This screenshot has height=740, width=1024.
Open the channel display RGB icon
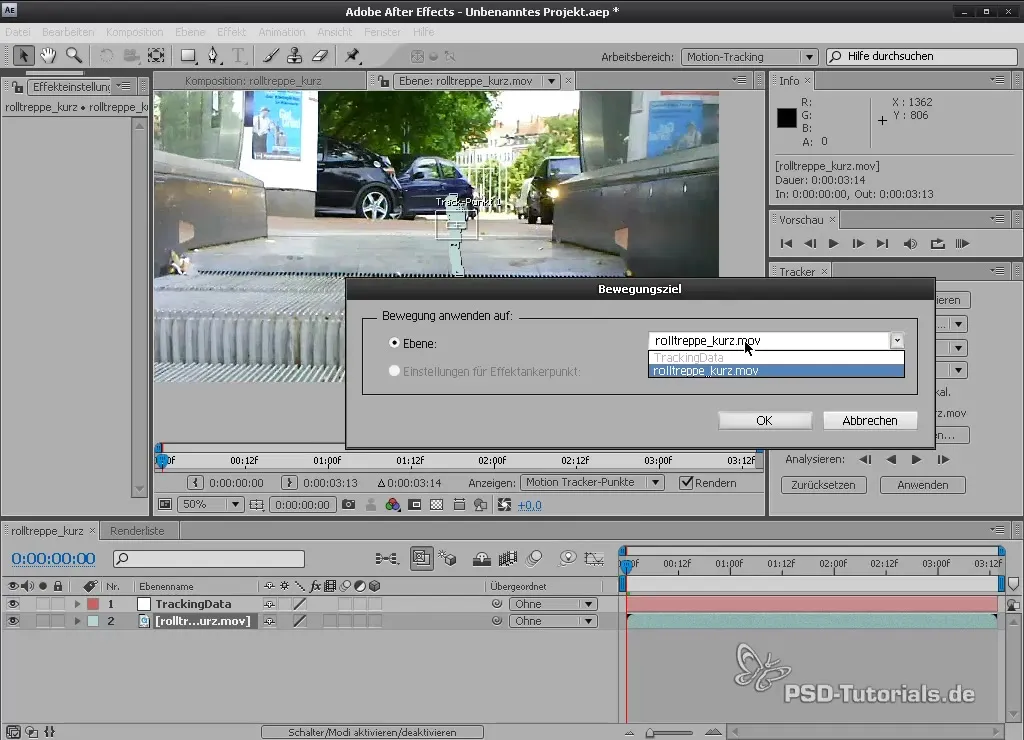(392, 505)
